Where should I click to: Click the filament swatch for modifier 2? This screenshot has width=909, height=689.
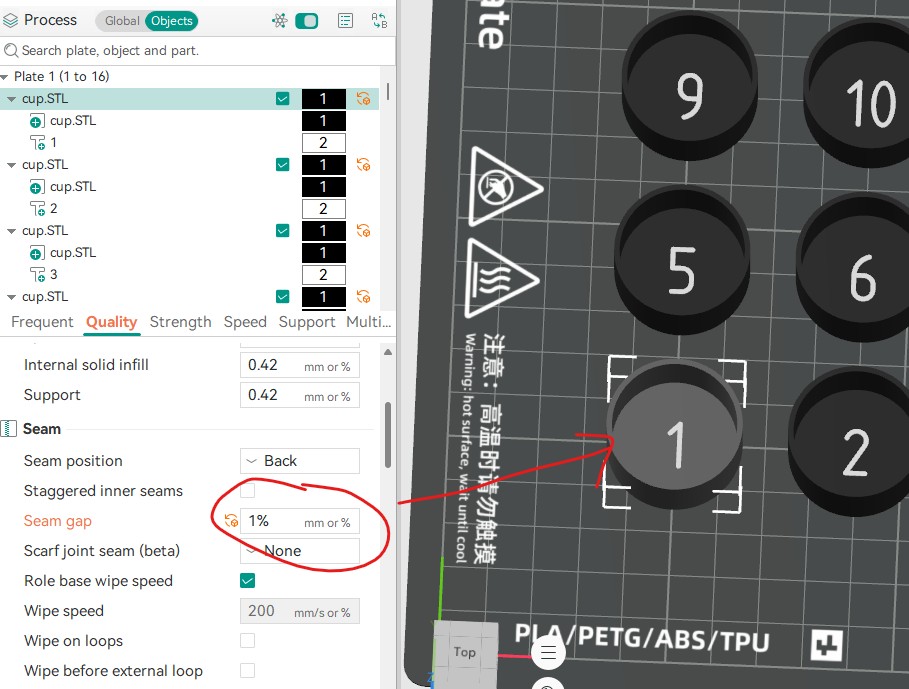pyautogui.click(x=323, y=209)
